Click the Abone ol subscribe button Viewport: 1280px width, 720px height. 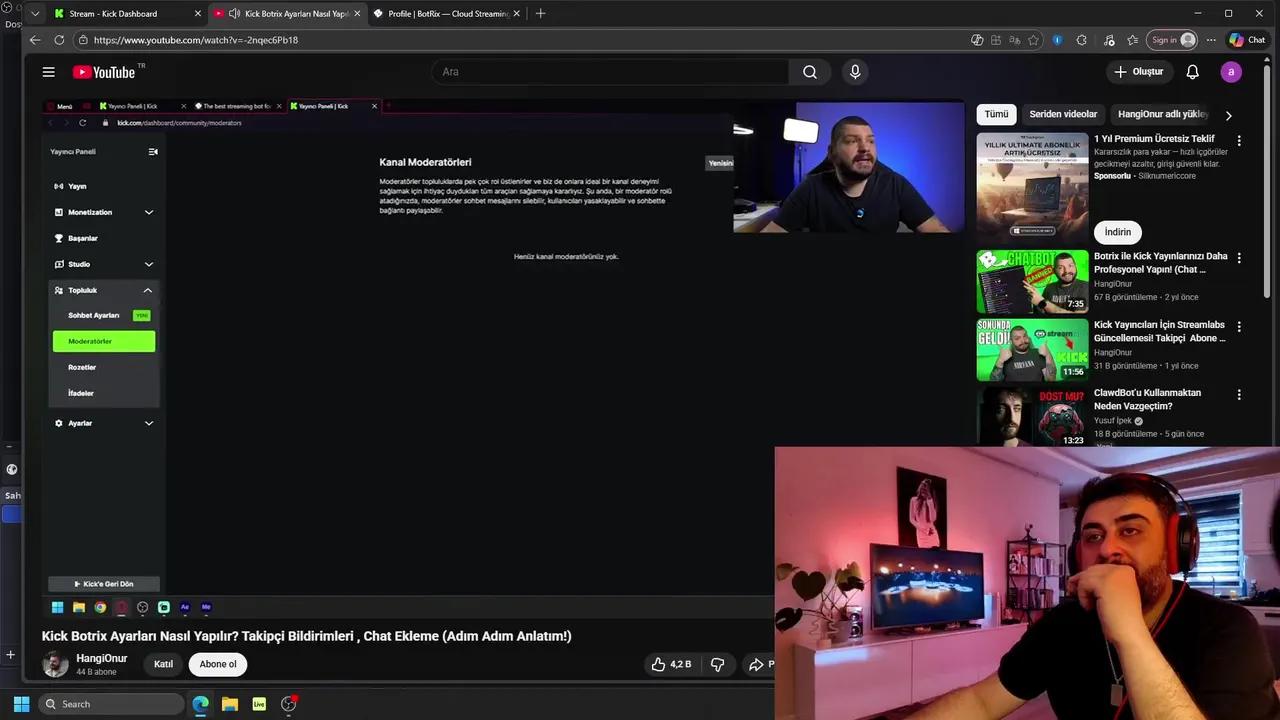tap(218, 664)
